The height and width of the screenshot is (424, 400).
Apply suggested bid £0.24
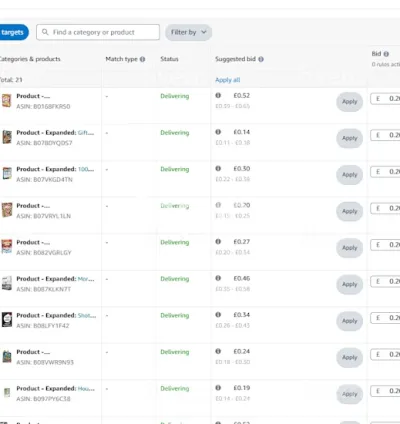[x=349, y=357]
